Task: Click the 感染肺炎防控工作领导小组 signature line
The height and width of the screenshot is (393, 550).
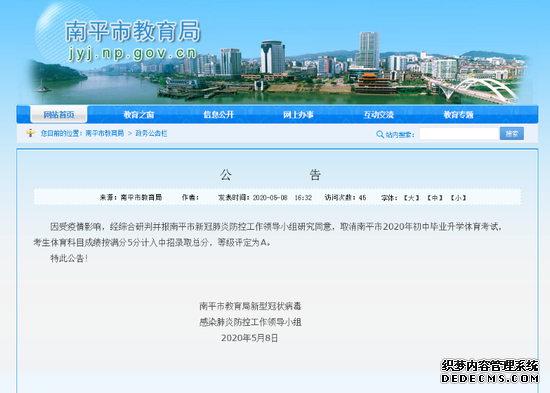Action: [250, 322]
